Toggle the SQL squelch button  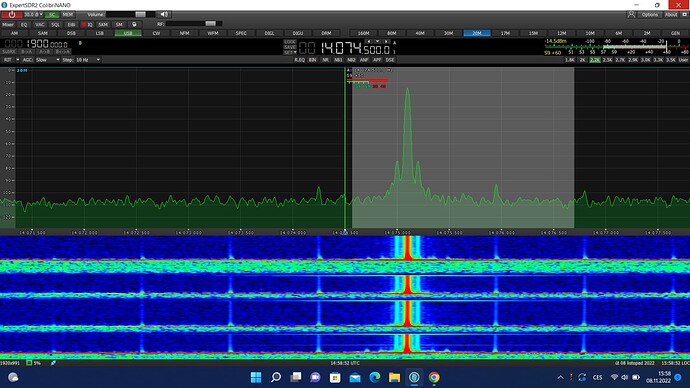[x=55, y=25]
